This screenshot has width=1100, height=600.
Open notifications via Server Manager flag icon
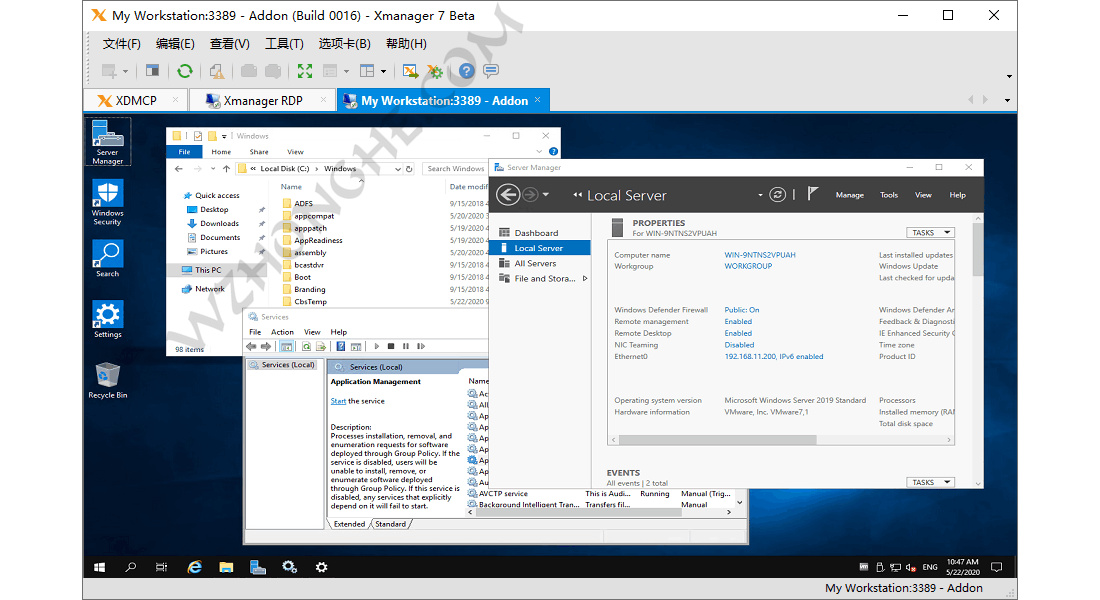pos(812,195)
